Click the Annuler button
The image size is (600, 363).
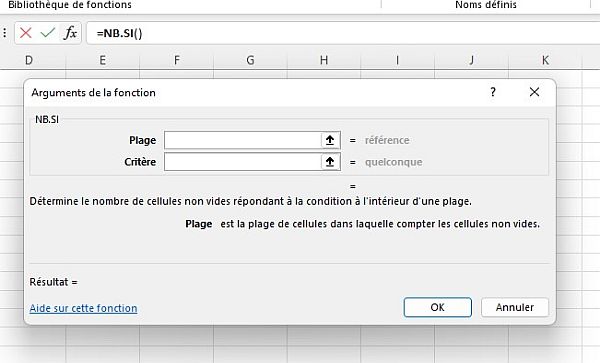pos(515,307)
